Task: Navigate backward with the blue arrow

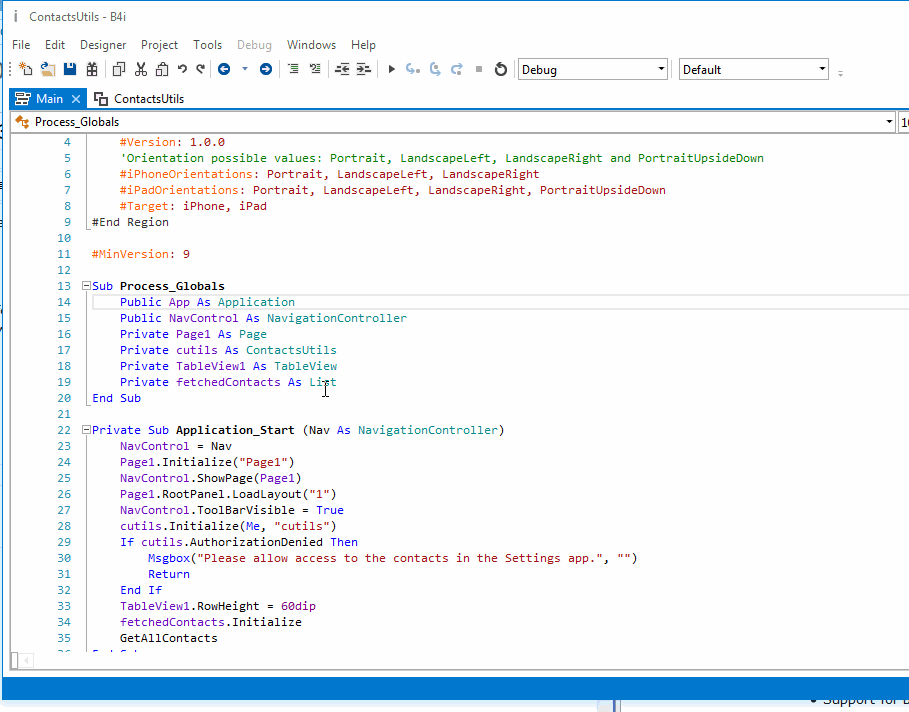Action: point(224,69)
